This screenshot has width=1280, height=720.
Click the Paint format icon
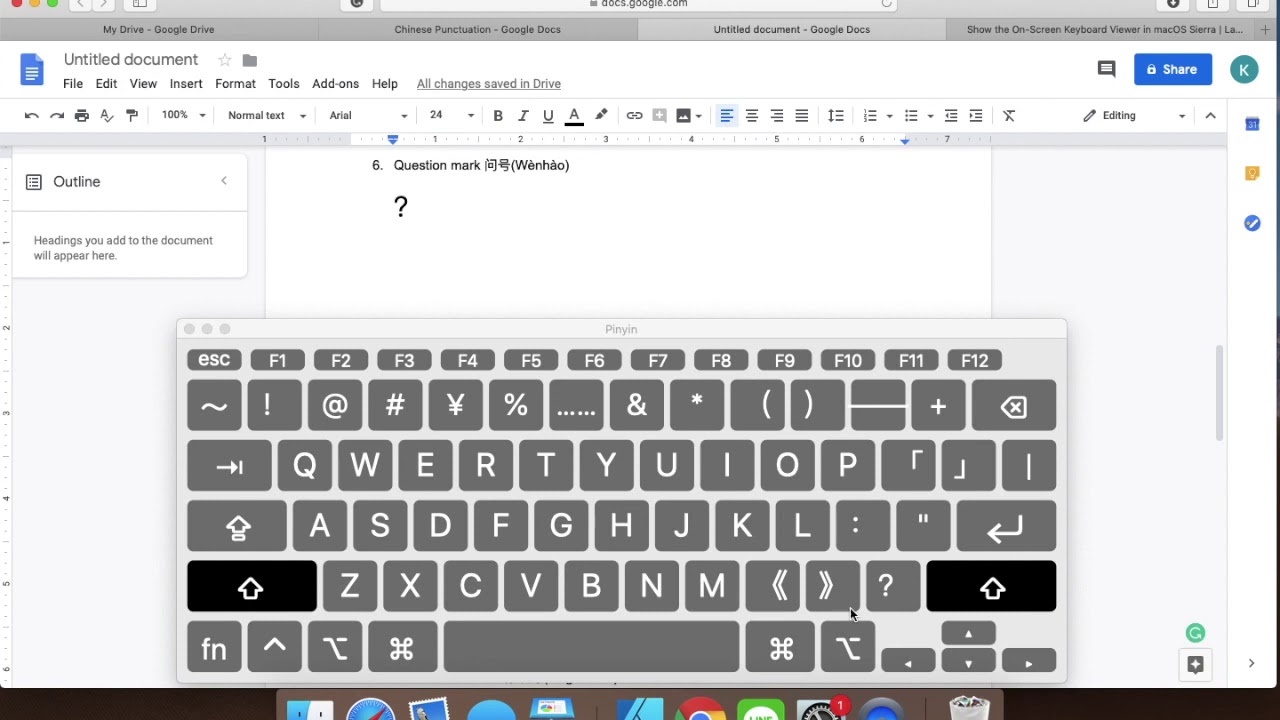coord(132,116)
